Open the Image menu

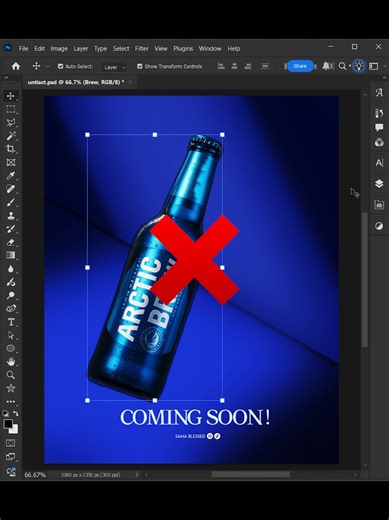point(59,49)
